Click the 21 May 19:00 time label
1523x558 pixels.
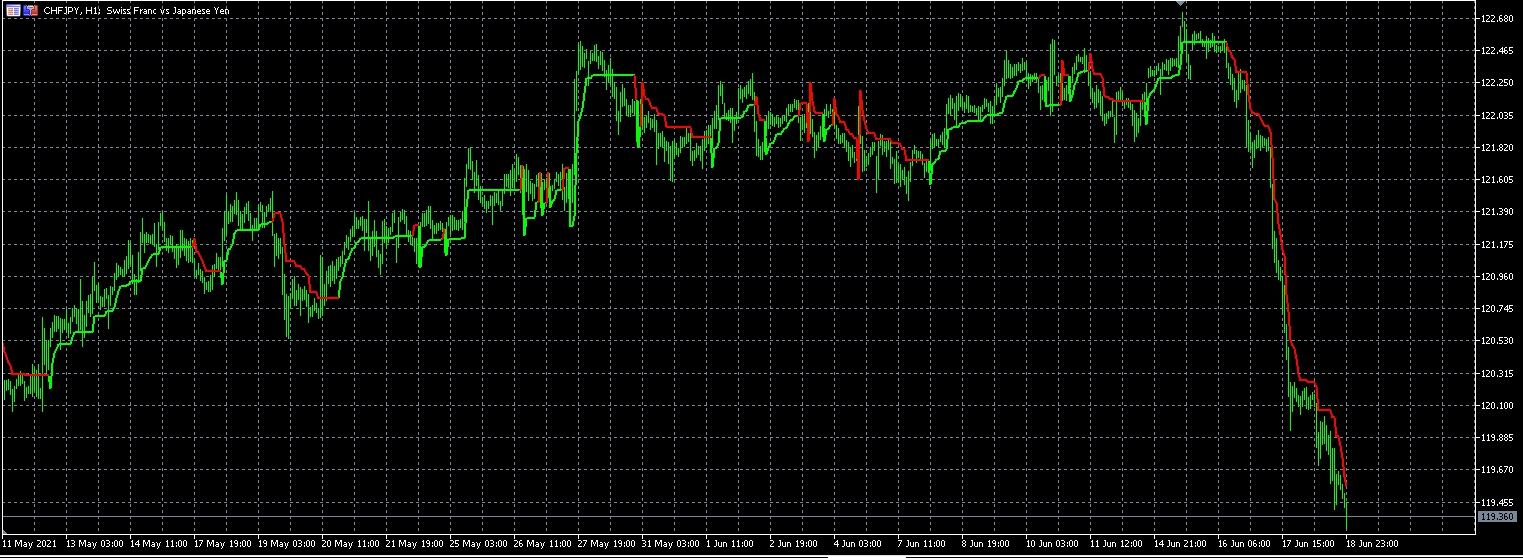coord(415,543)
